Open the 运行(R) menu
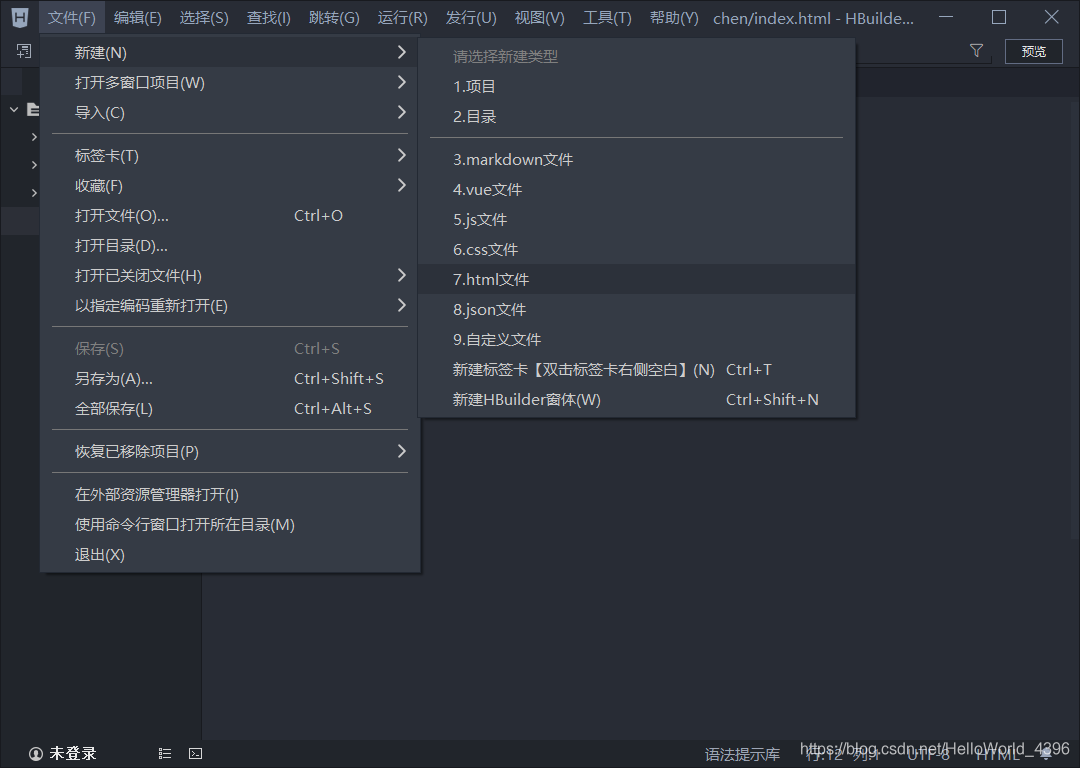 [x=402, y=18]
